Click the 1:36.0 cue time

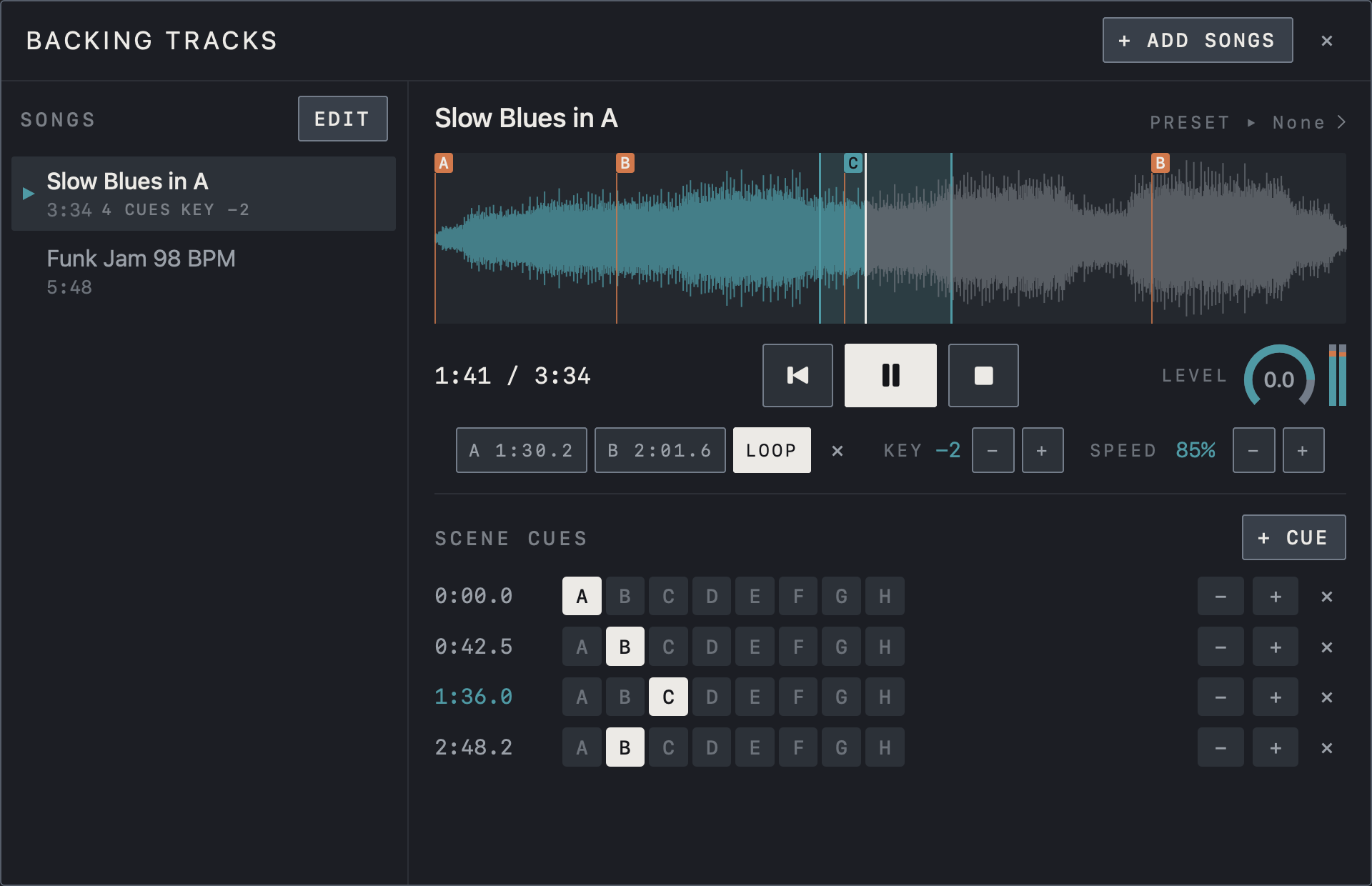click(x=474, y=697)
